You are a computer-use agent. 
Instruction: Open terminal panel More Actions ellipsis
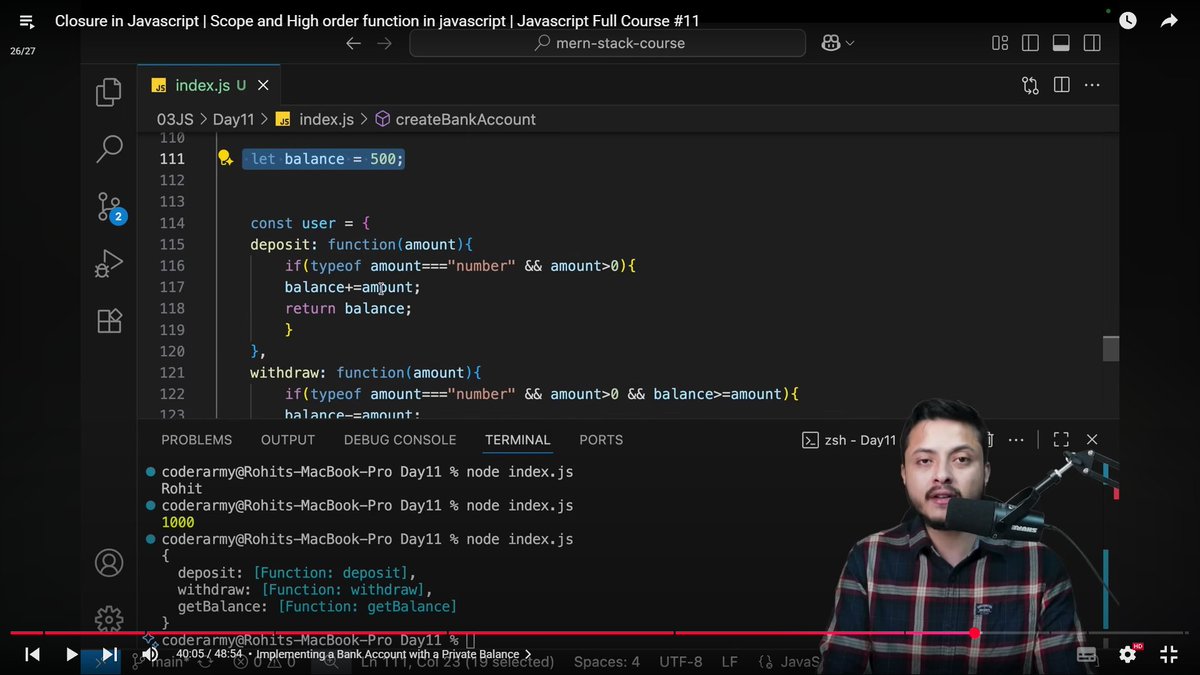tap(1016, 440)
